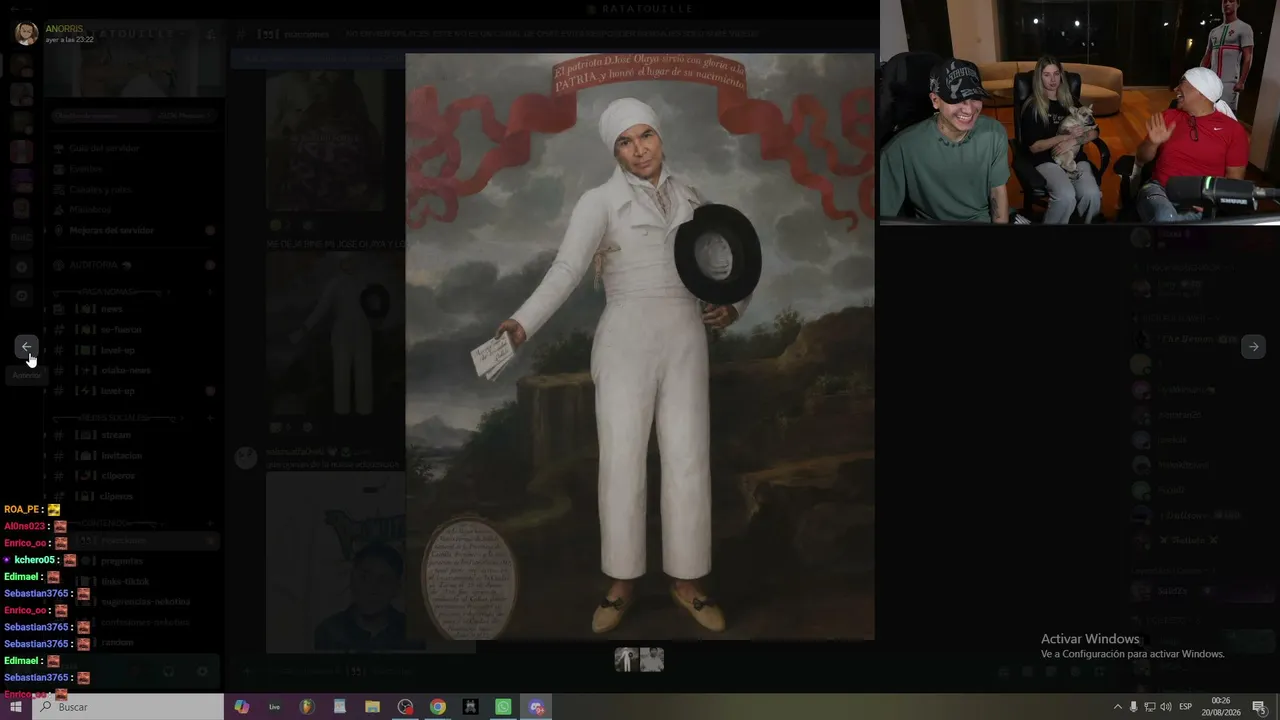
Task: Click the enlarged painting image in the viewer
Action: [640, 346]
